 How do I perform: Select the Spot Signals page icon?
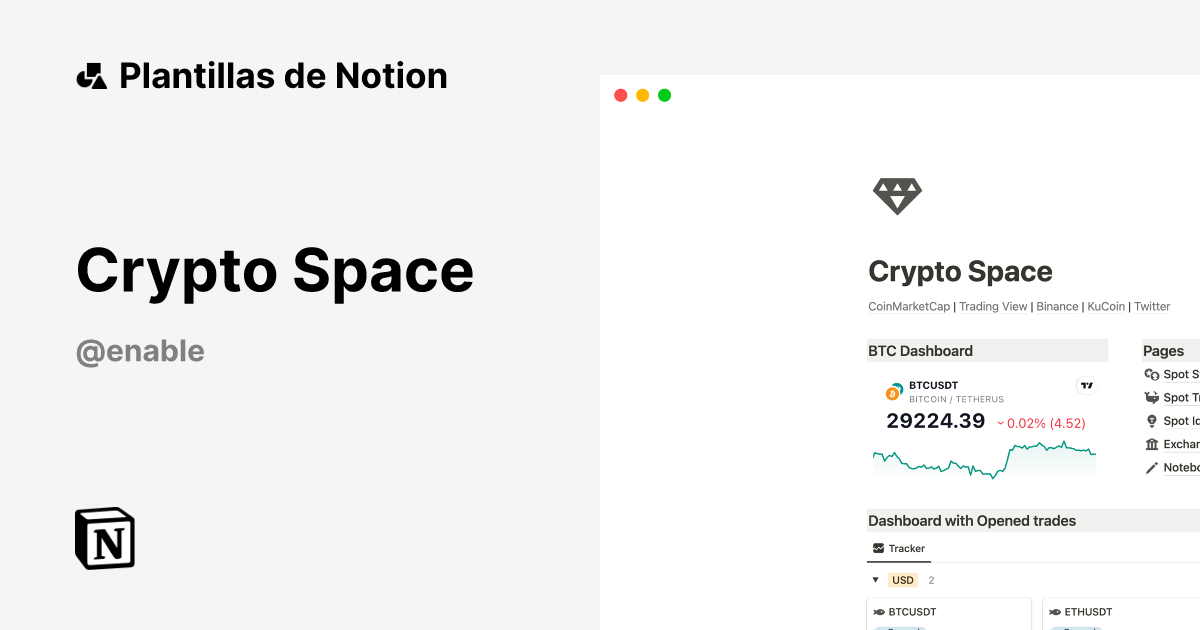pos(1150,373)
